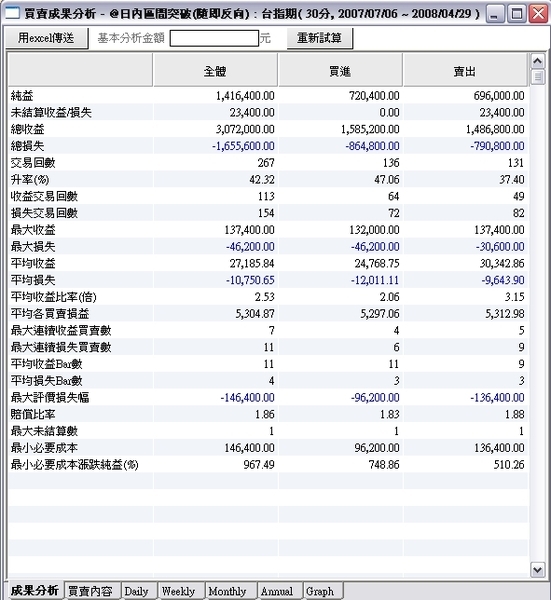The width and height of the screenshot is (551, 600).
Task: Click the 27,185.84 average gain cell
Action: click(x=252, y=264)
